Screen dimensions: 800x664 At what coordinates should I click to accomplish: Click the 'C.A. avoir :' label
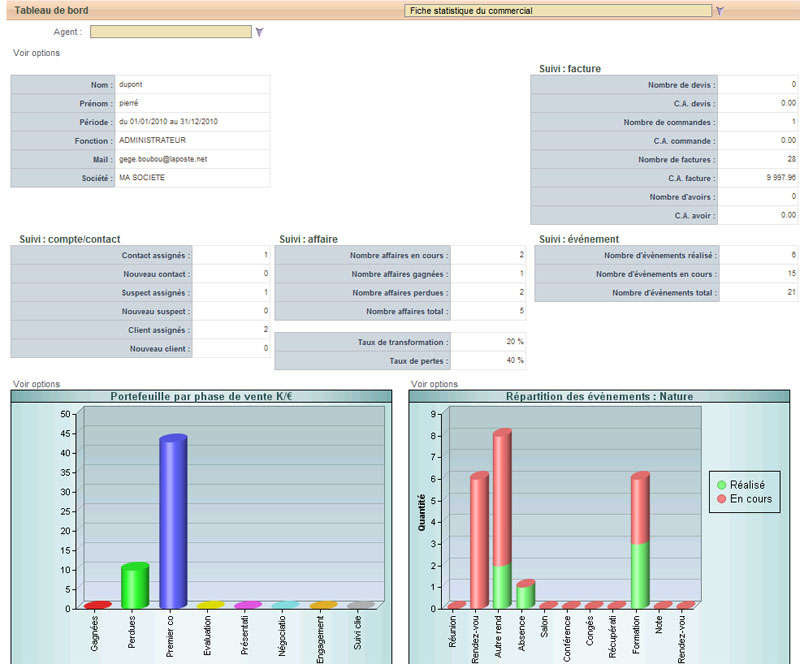pyautogui.click(x=695, y=215)
